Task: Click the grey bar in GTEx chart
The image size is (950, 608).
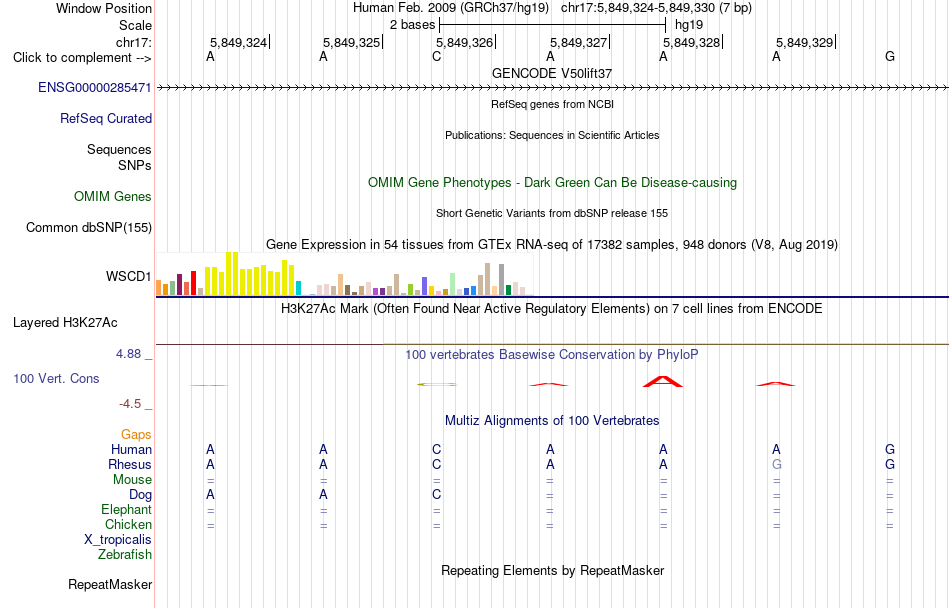Action: 501,280
